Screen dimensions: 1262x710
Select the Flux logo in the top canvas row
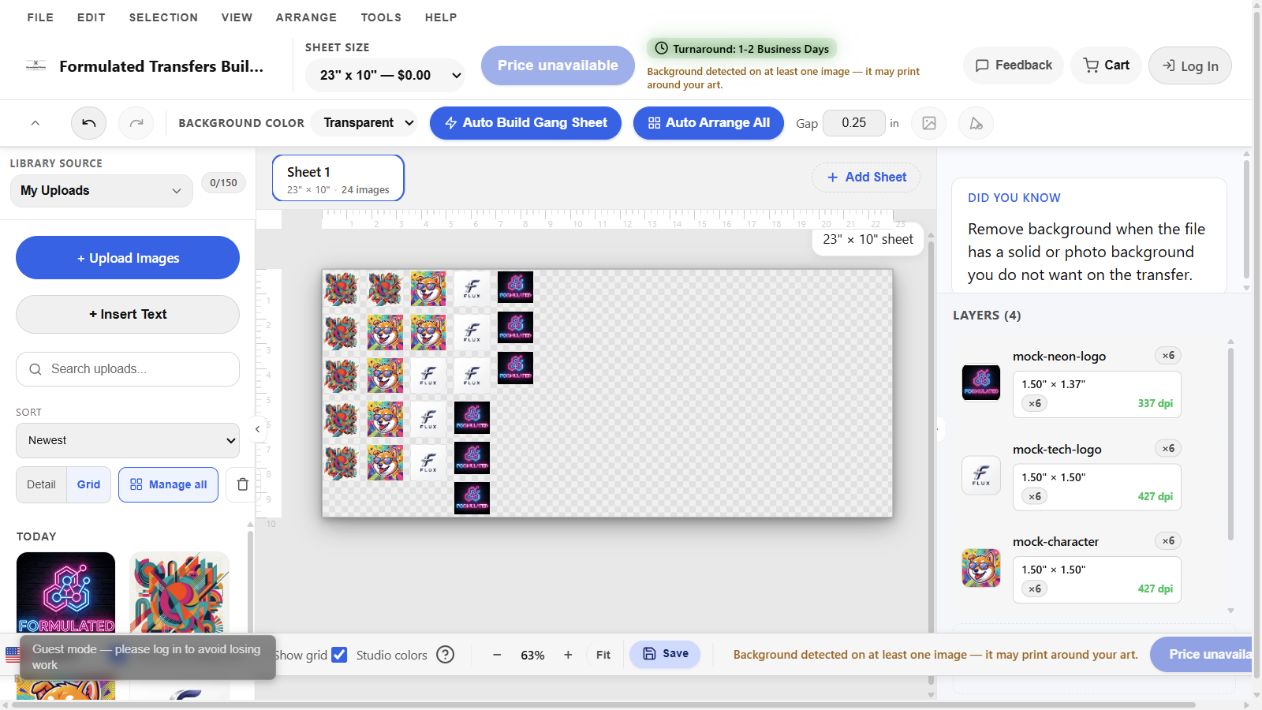472,289
